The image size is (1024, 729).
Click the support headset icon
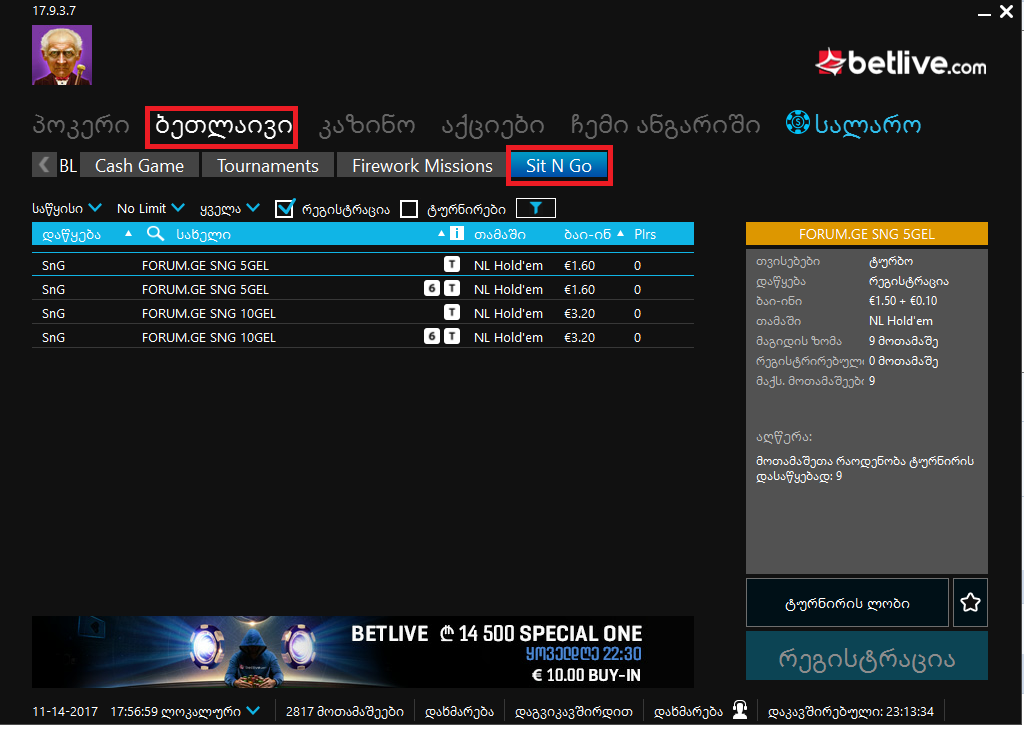tap(740, 709)
